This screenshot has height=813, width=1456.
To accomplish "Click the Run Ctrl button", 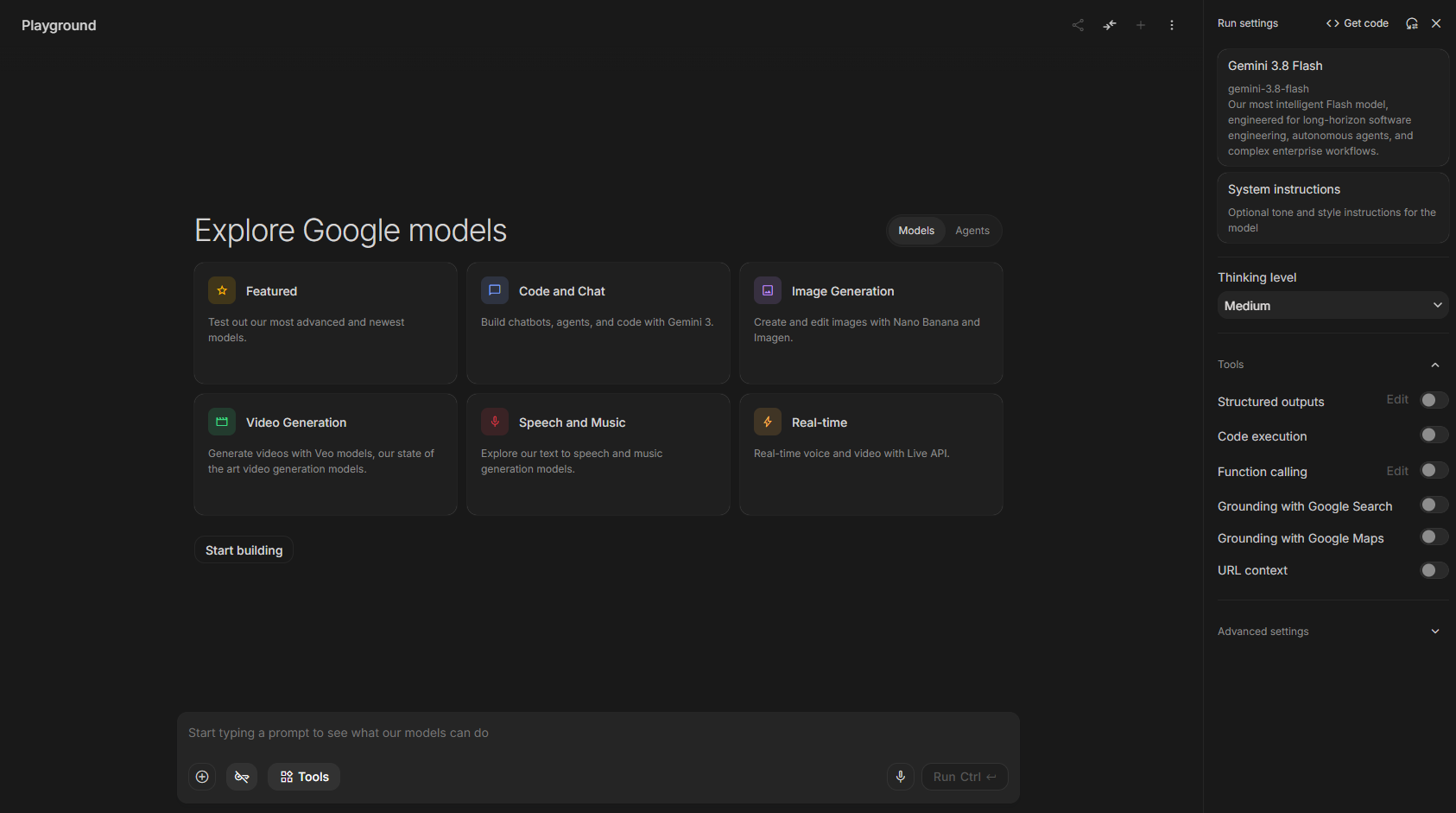I will pos(965,777).
